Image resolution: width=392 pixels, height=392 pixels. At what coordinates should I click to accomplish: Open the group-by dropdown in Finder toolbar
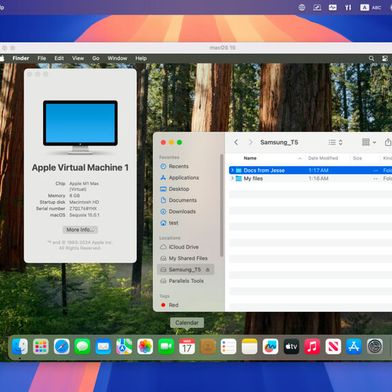[369, 142]
